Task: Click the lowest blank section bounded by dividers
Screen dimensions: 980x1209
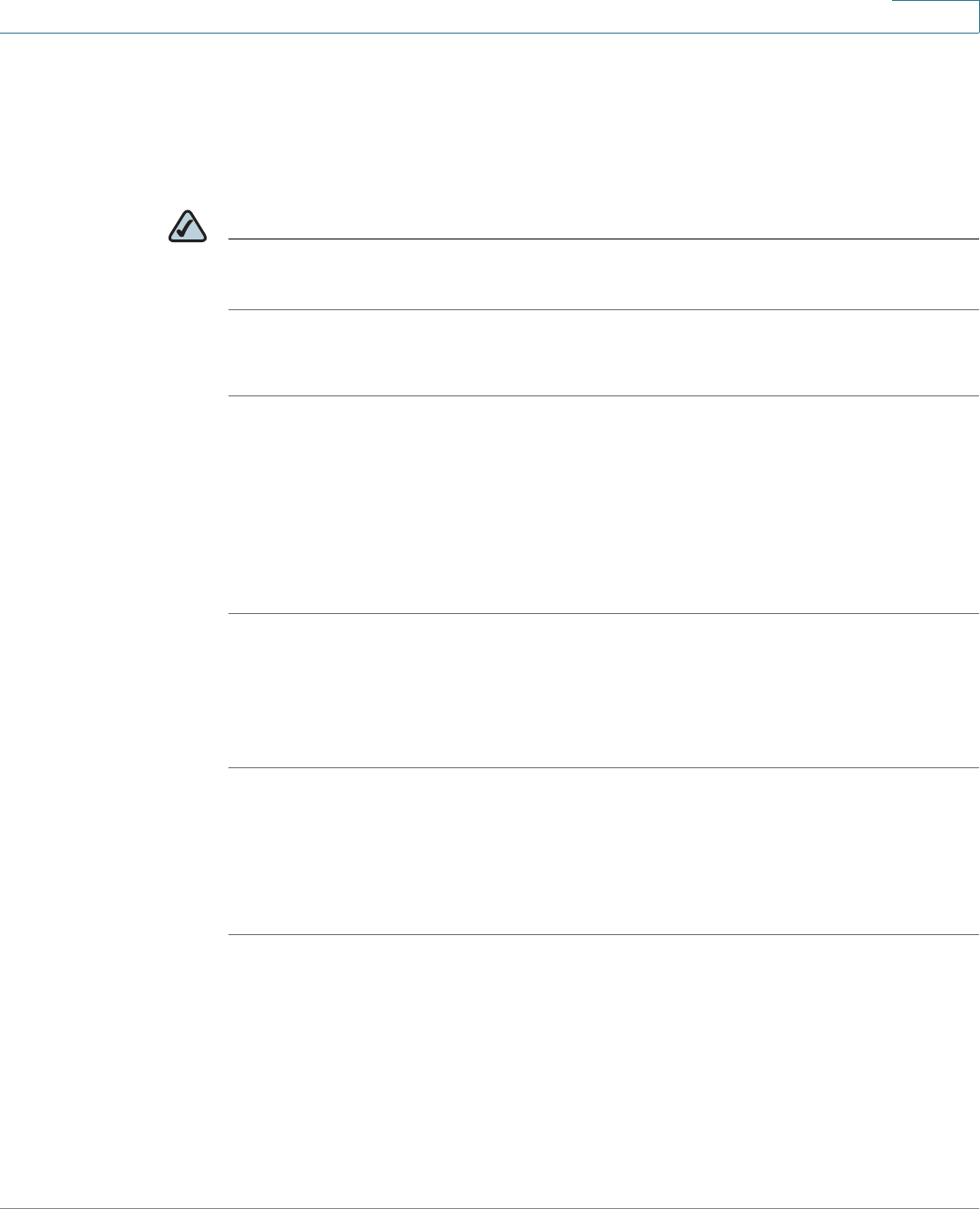Action: point(602,851)
